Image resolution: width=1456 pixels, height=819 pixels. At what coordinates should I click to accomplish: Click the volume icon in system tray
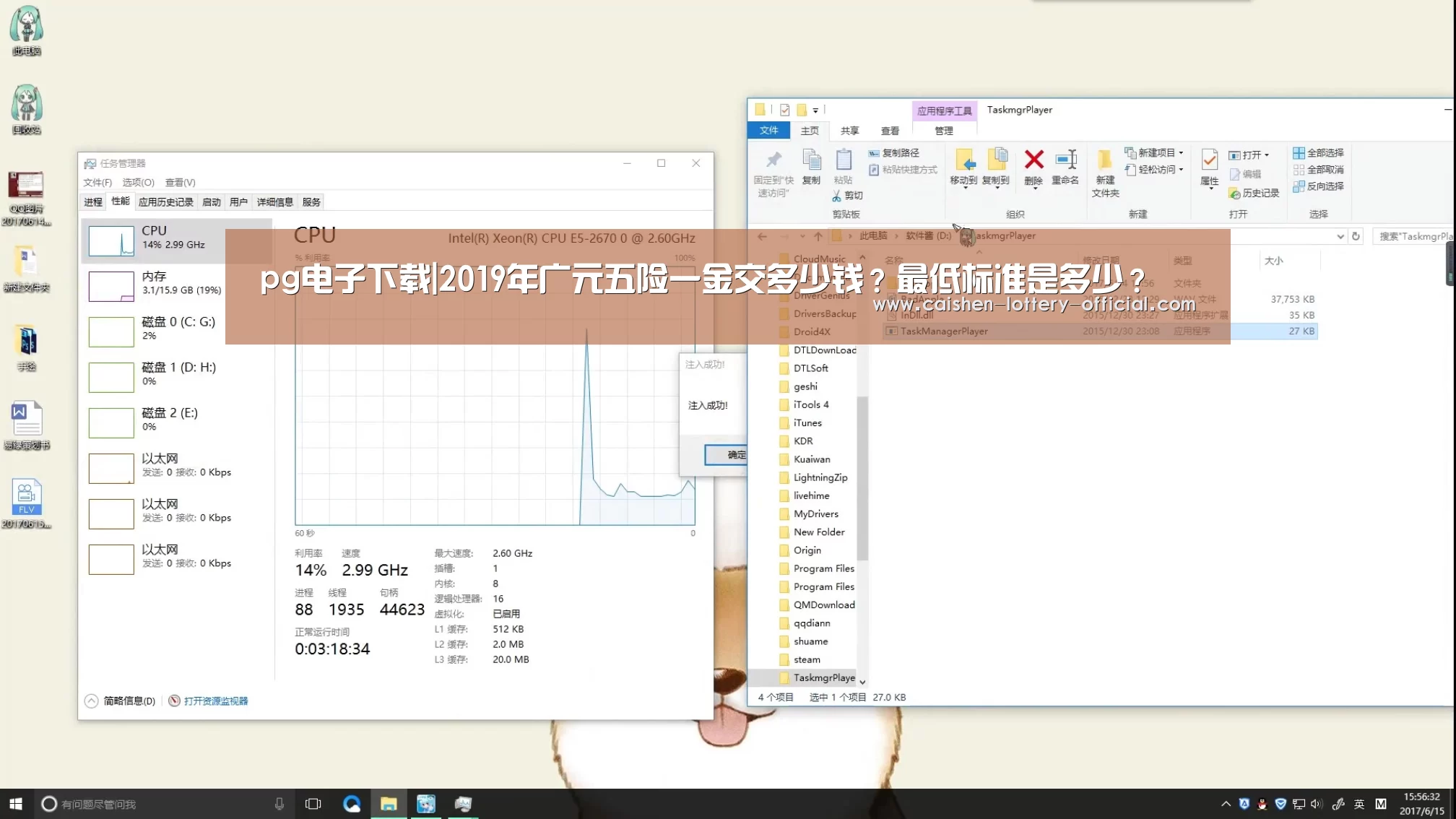(x=1316, y=804)
